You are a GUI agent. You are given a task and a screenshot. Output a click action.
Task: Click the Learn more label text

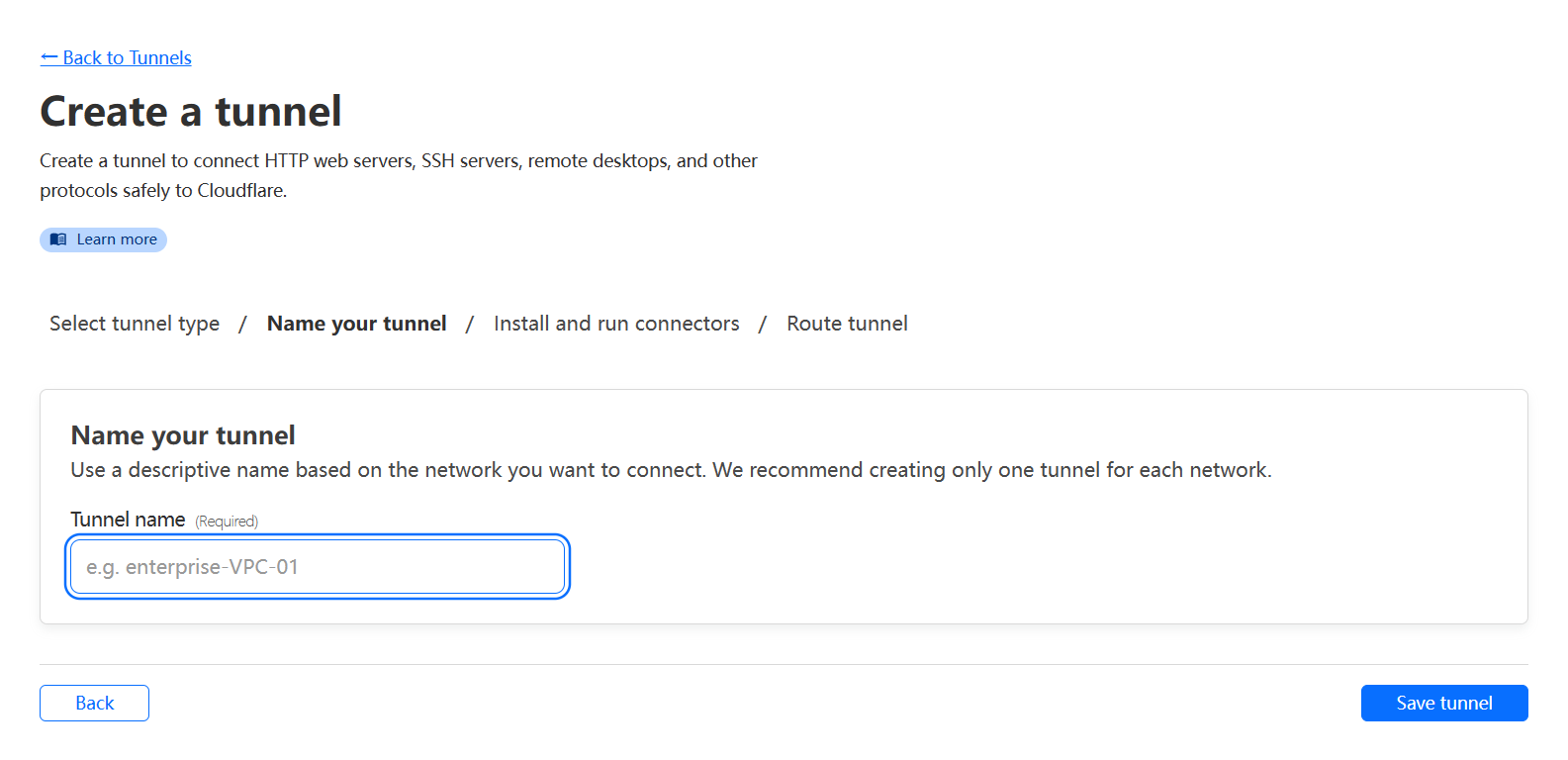(x=117, y=239)
